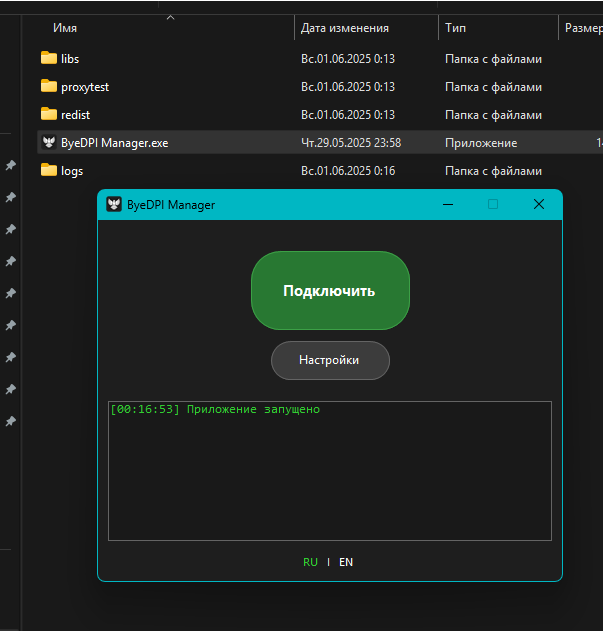603x631 pixels.
Task: Select the proxytest folder icon
Action: 49,86
